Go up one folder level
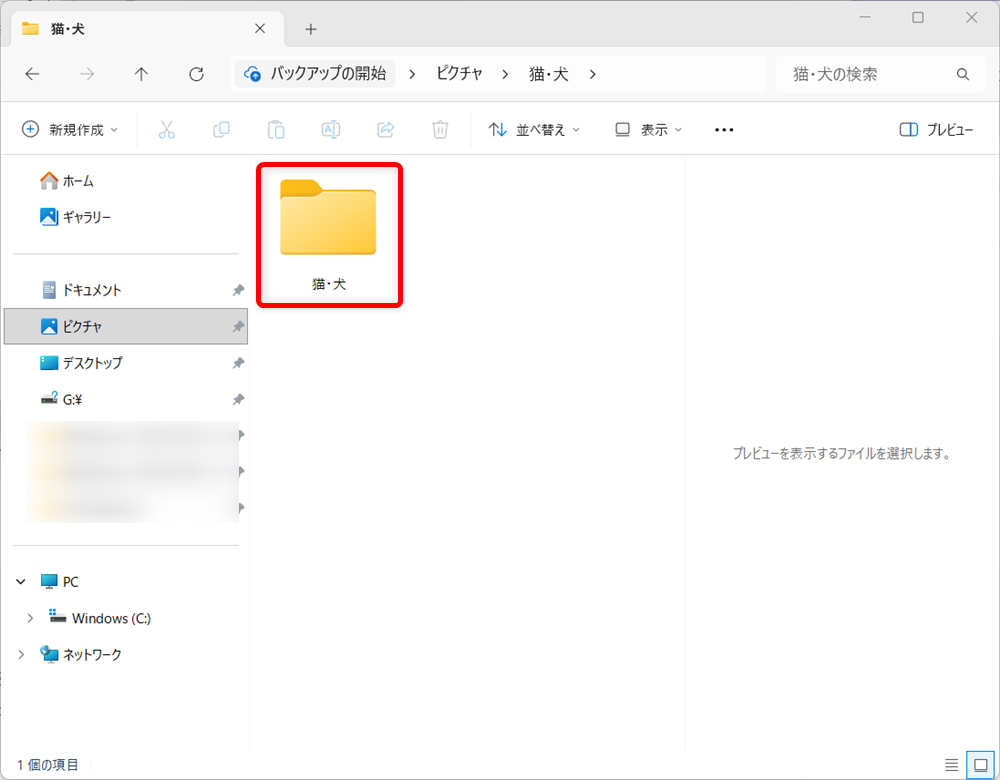Image resolution: width=1000 pixels, height=780 pixels. 141,73
